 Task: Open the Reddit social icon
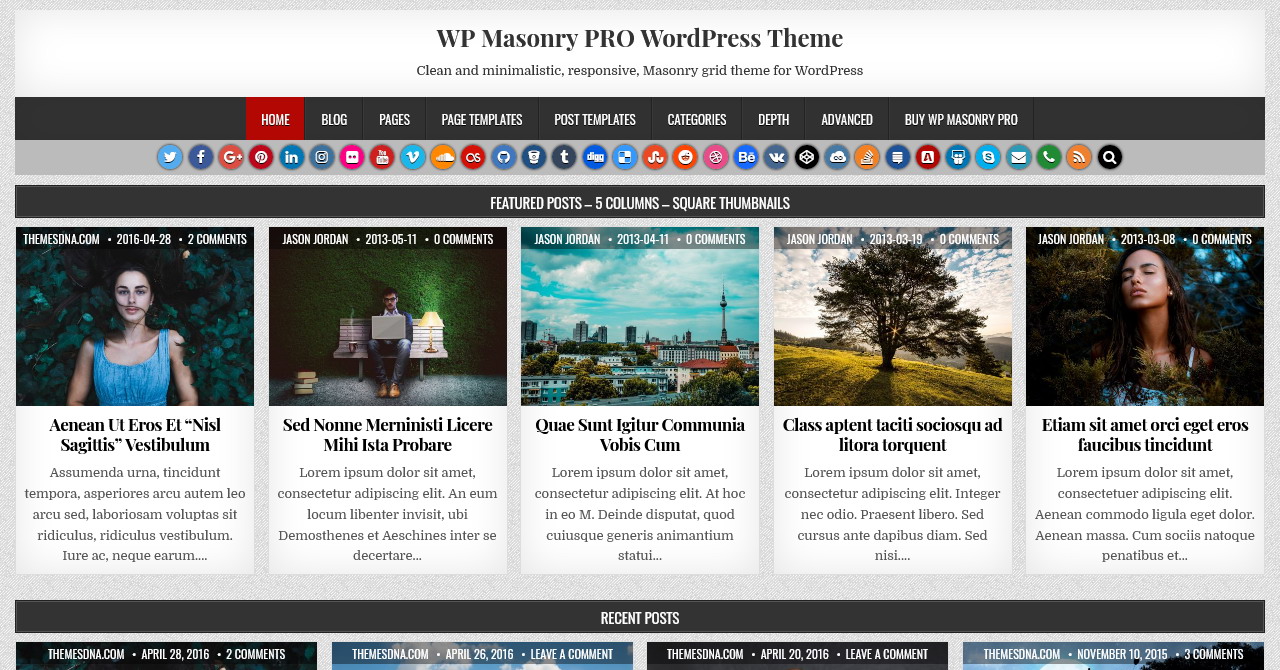click(685, 157)
